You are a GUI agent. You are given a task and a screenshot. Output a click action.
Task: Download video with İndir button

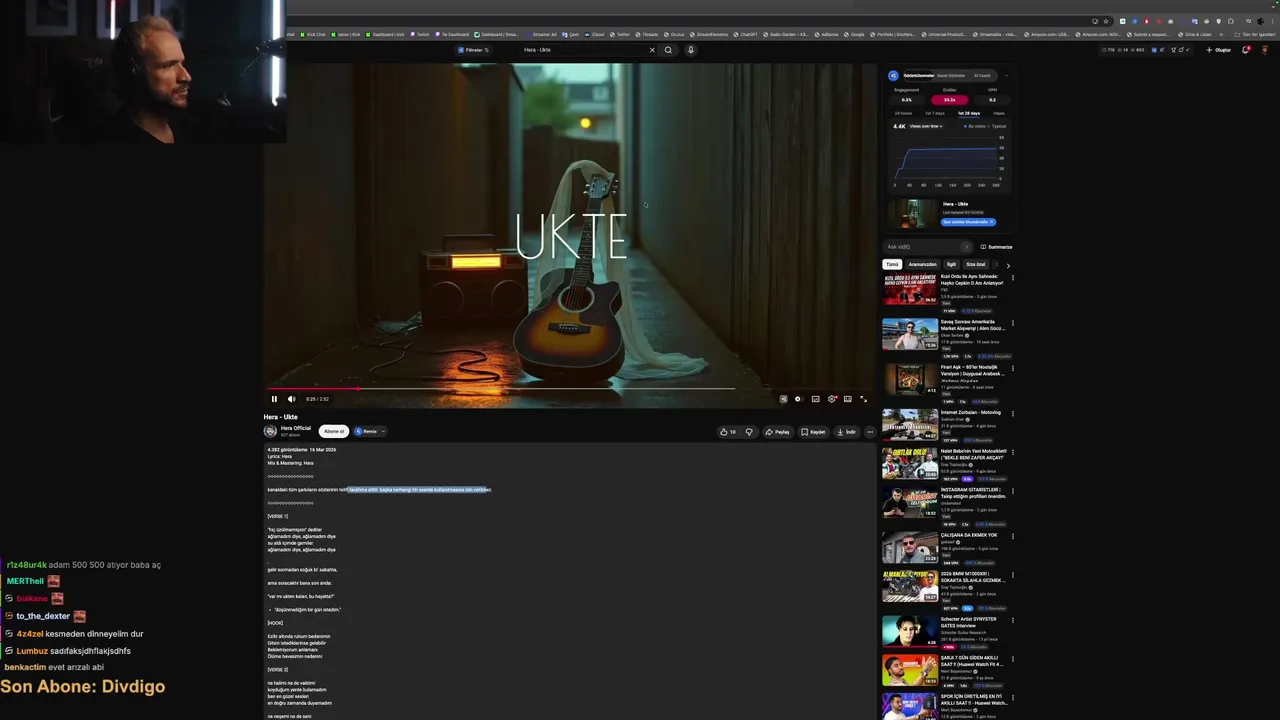846,432
